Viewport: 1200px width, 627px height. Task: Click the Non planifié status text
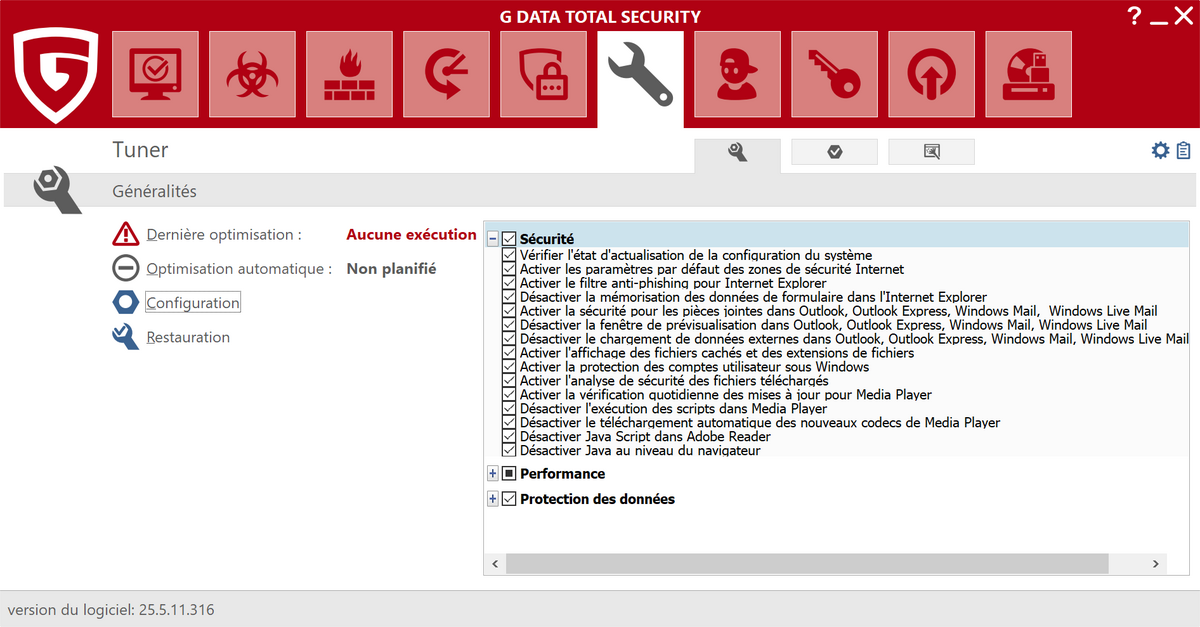pos(391,269)
